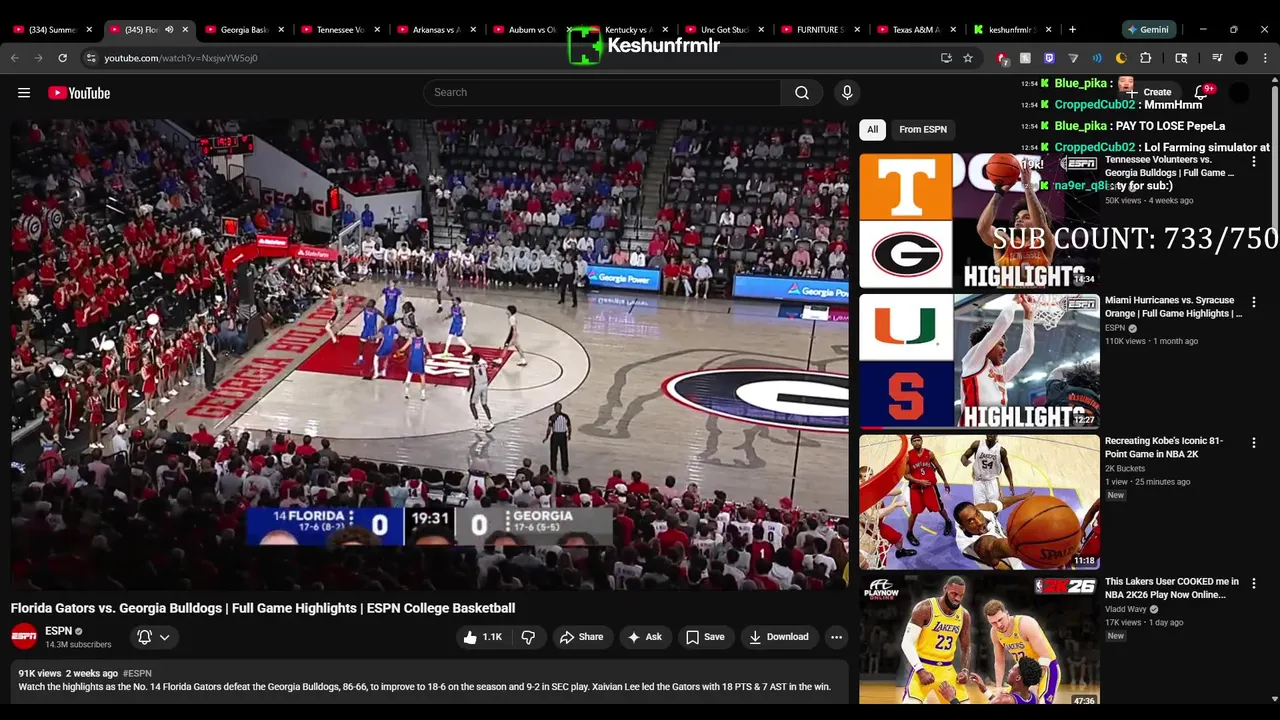Click the install app icon in address bar
Viewport: 1280px width, 720px height.
point(946,58)
